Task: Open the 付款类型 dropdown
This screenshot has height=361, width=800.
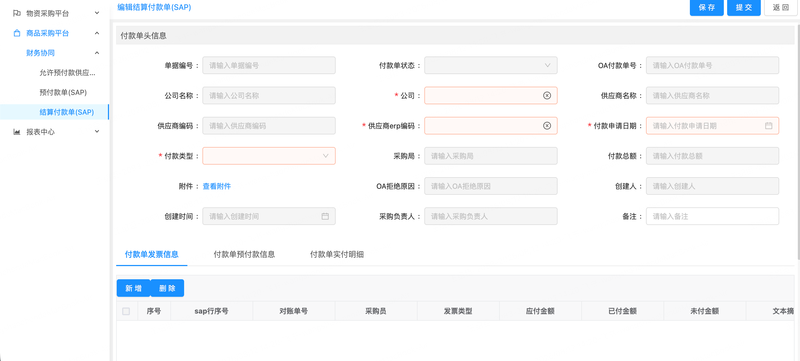Action: (x=269, y=156)
